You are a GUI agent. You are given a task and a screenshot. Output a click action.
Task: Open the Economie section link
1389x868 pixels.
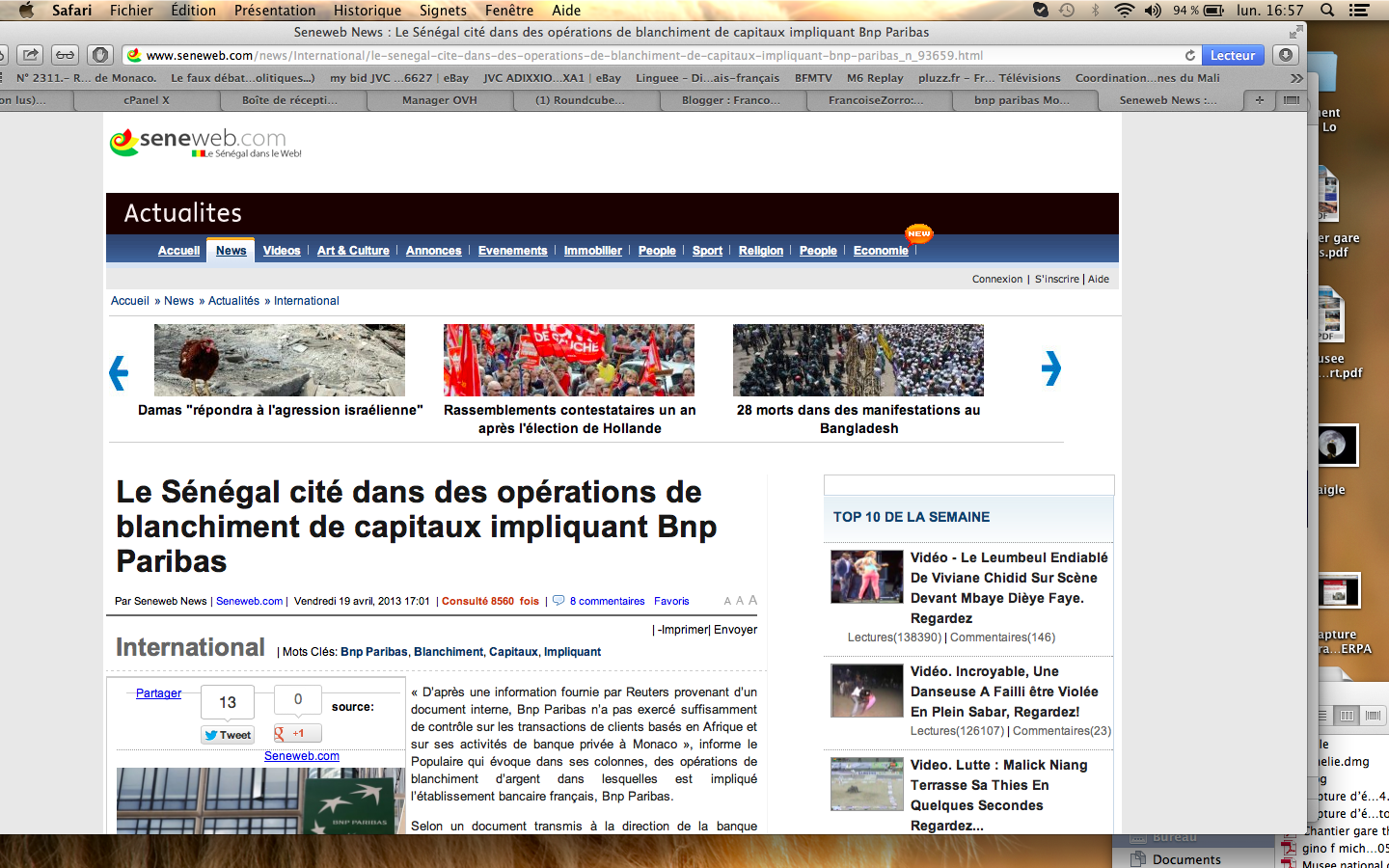click(x=881, y=251)
